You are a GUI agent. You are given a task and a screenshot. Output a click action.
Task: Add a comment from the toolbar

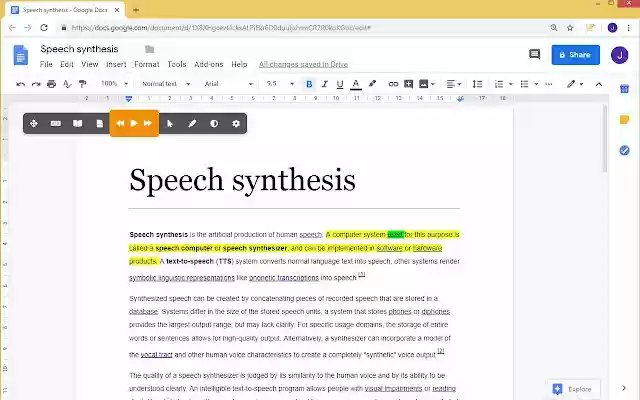click(408, 84)
